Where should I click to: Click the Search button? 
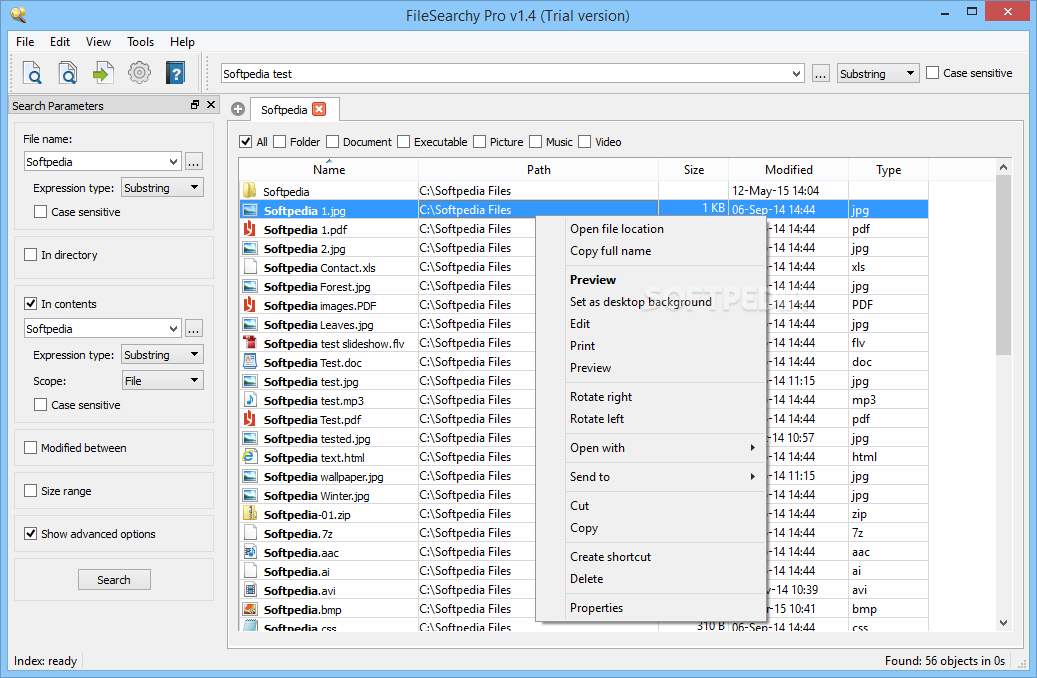114,579
